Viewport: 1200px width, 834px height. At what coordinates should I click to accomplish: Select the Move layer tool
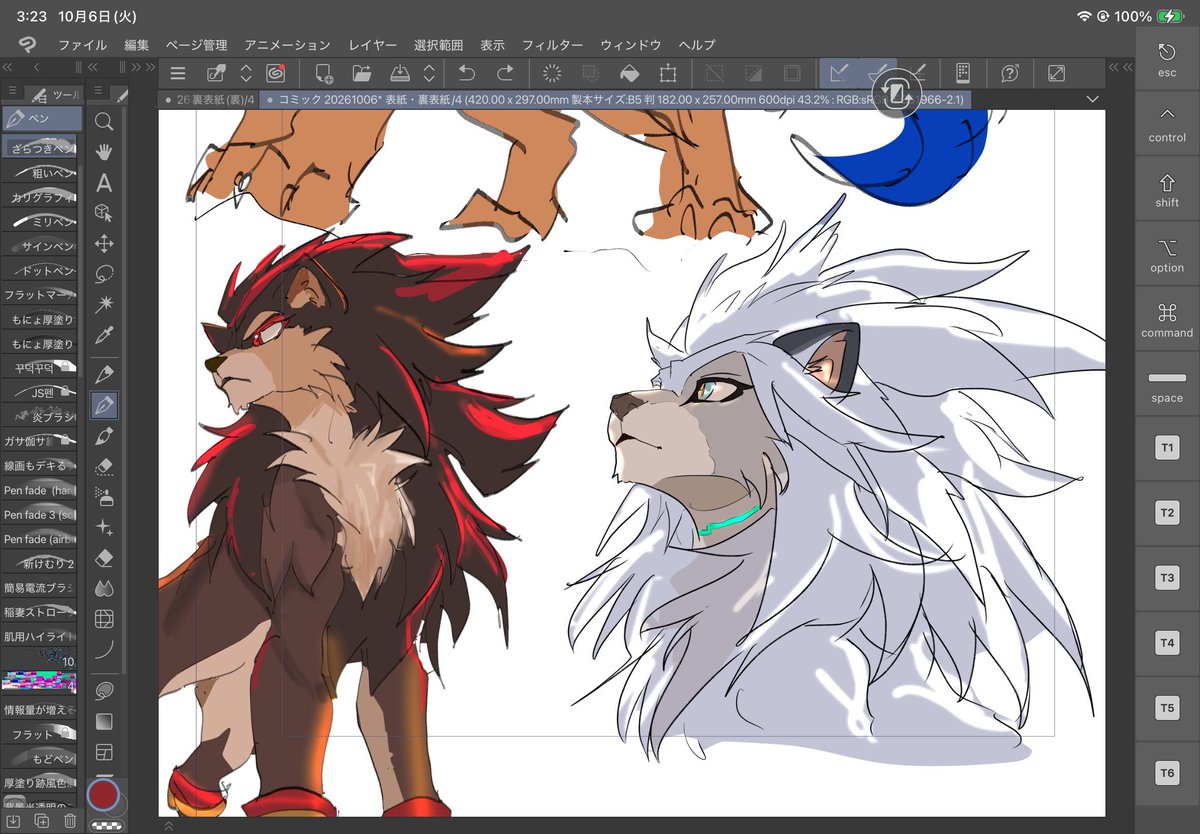[x=103, y=244]
